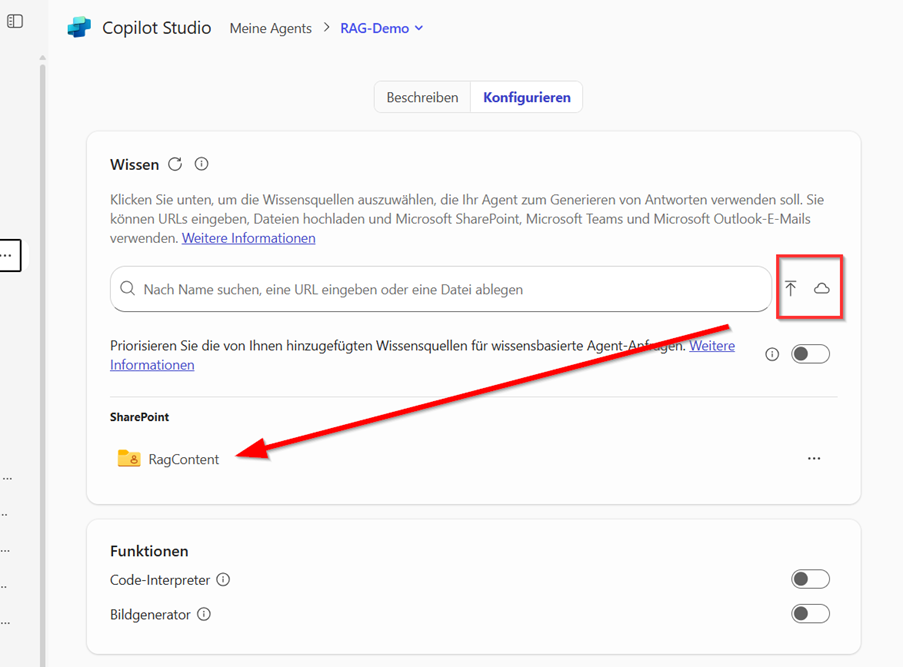Viewport: 903px width, 667px height.
Task: Switch to the Beschreiben tab
Action: [421, 97]
